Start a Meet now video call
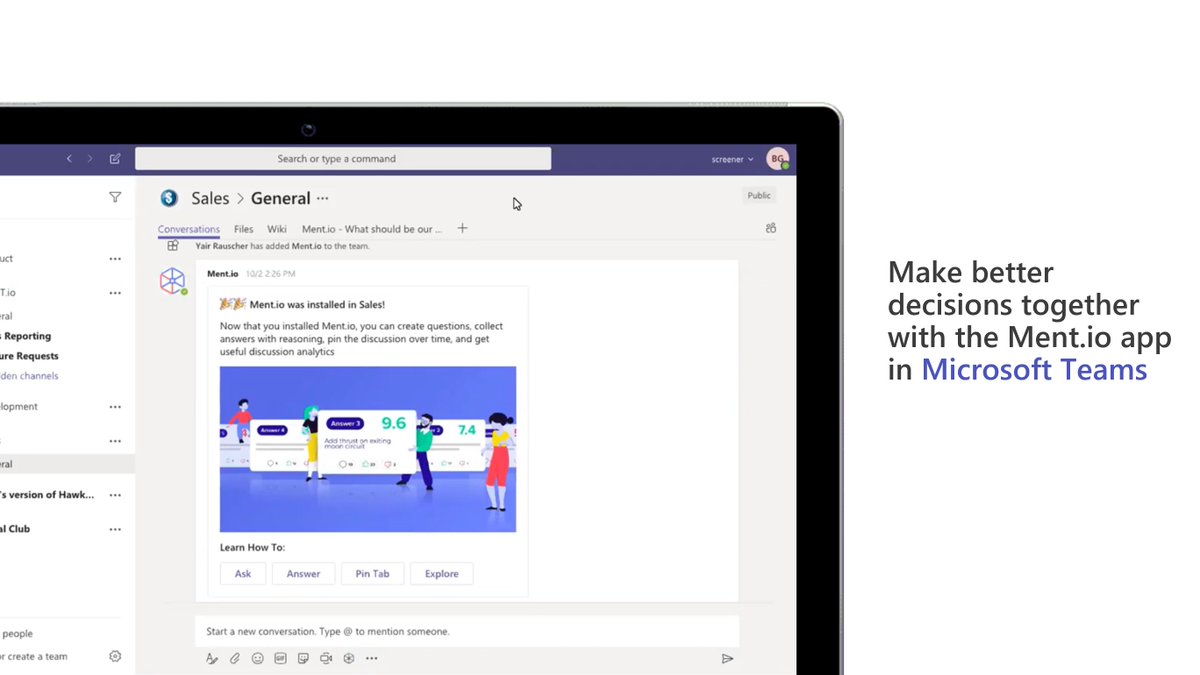This screenshot has height=675, width=1200. click(326, 658)
